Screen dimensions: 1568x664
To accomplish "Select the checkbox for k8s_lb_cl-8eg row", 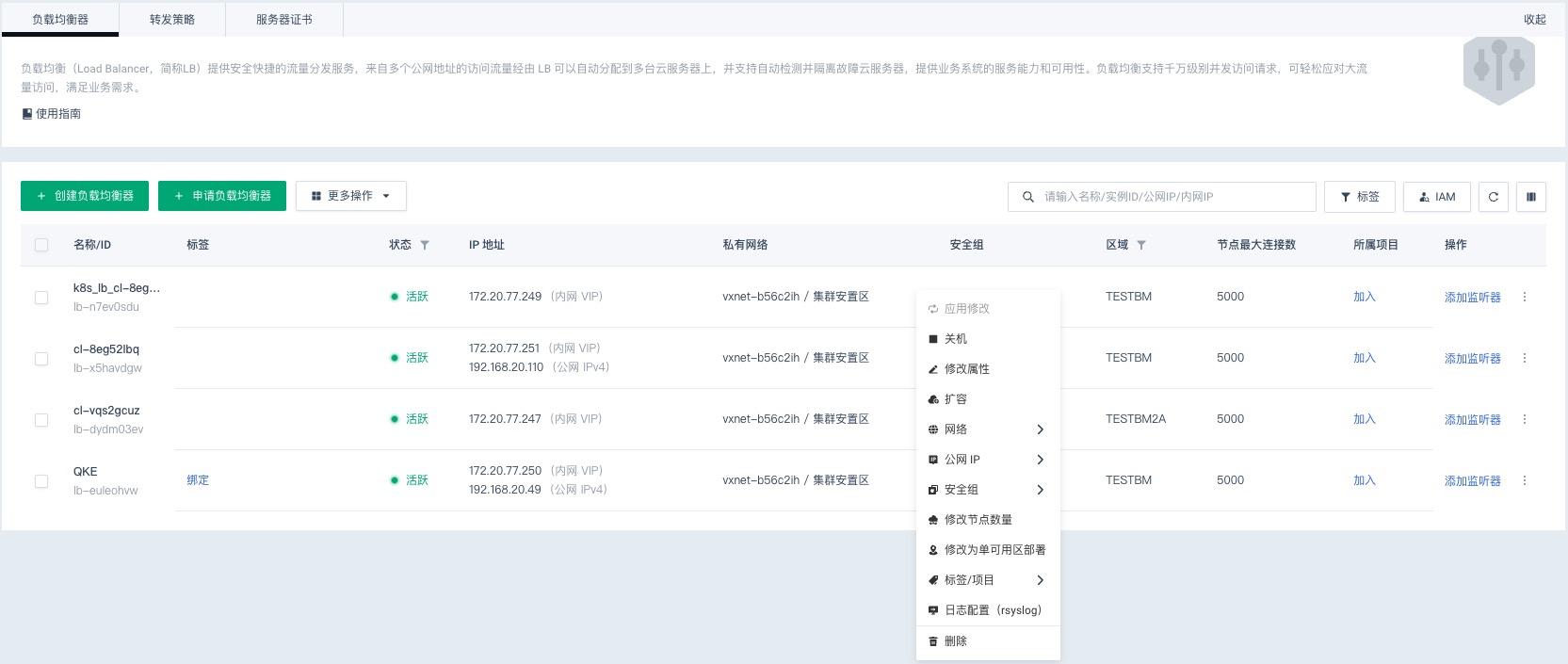I will 41,298.
